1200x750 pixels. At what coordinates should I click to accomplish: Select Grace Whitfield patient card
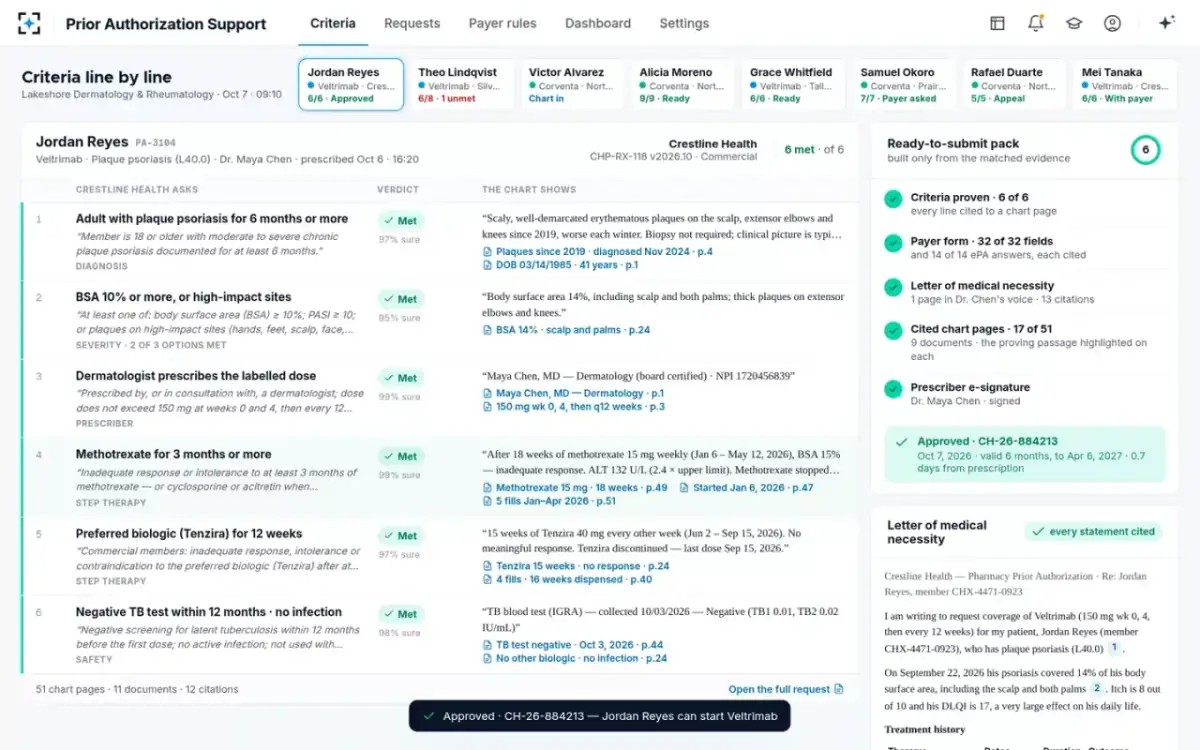click(793, 85)
